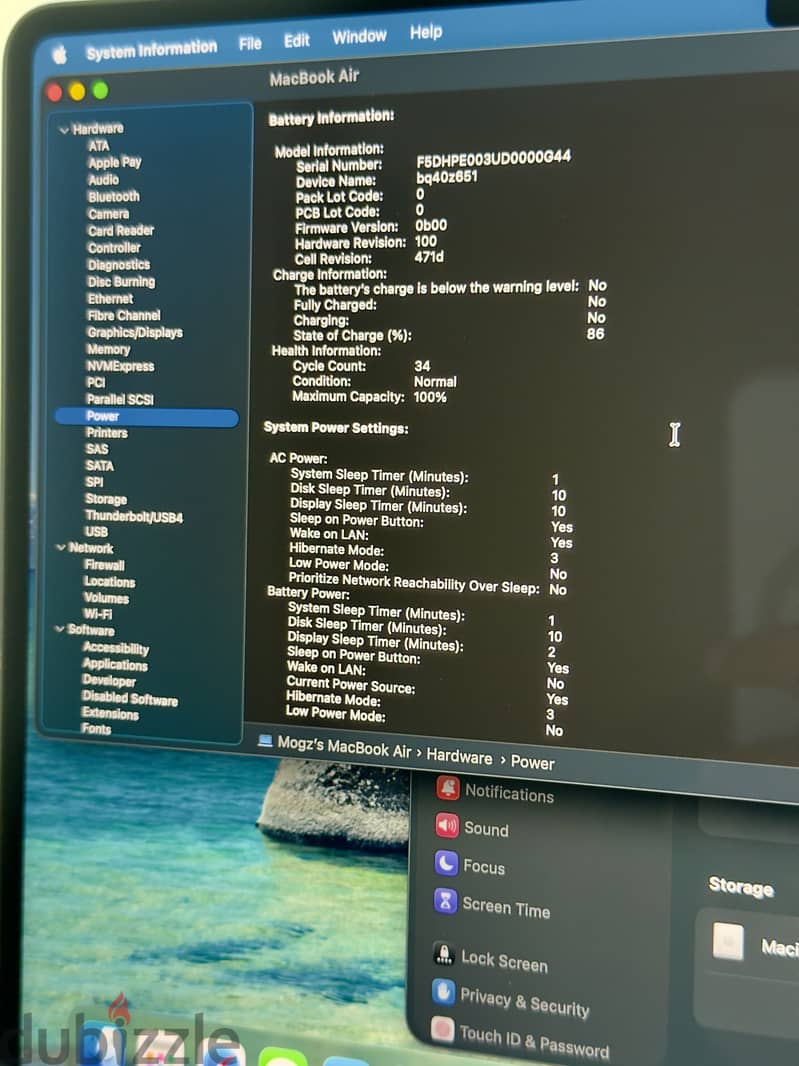
Task: Select Diagnostics in the sidebar
Action: 118,264
